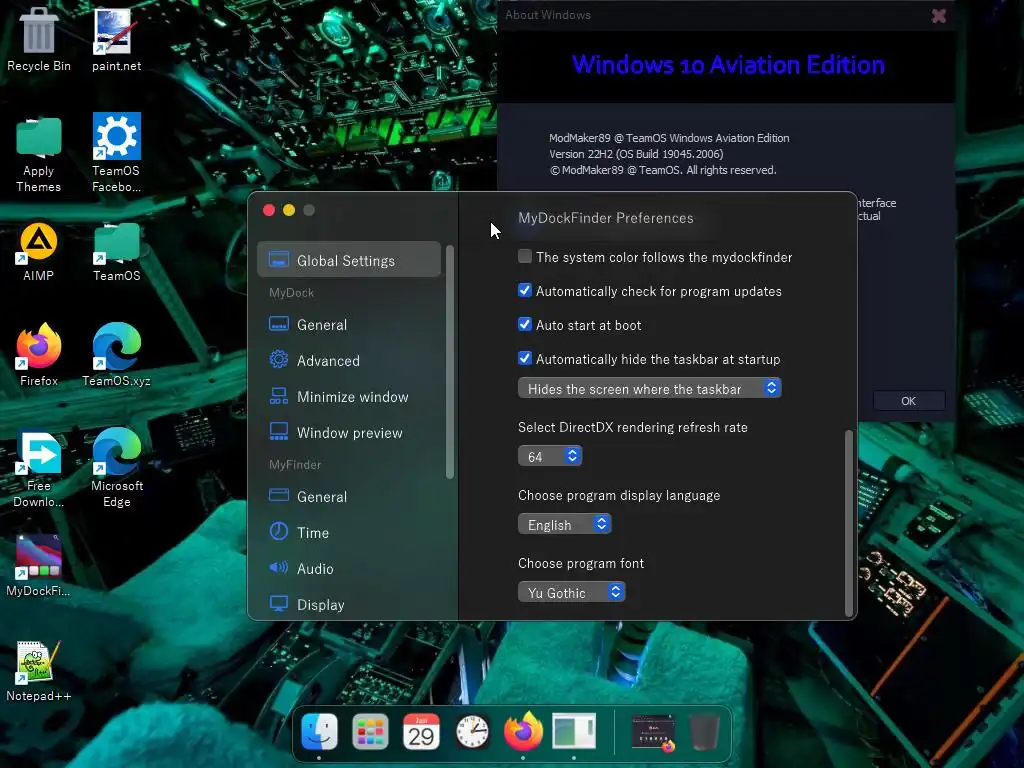Open TeamOS.xyz Edge shortcut
Screen dimensions: 1024x768
tap(116, 355)
